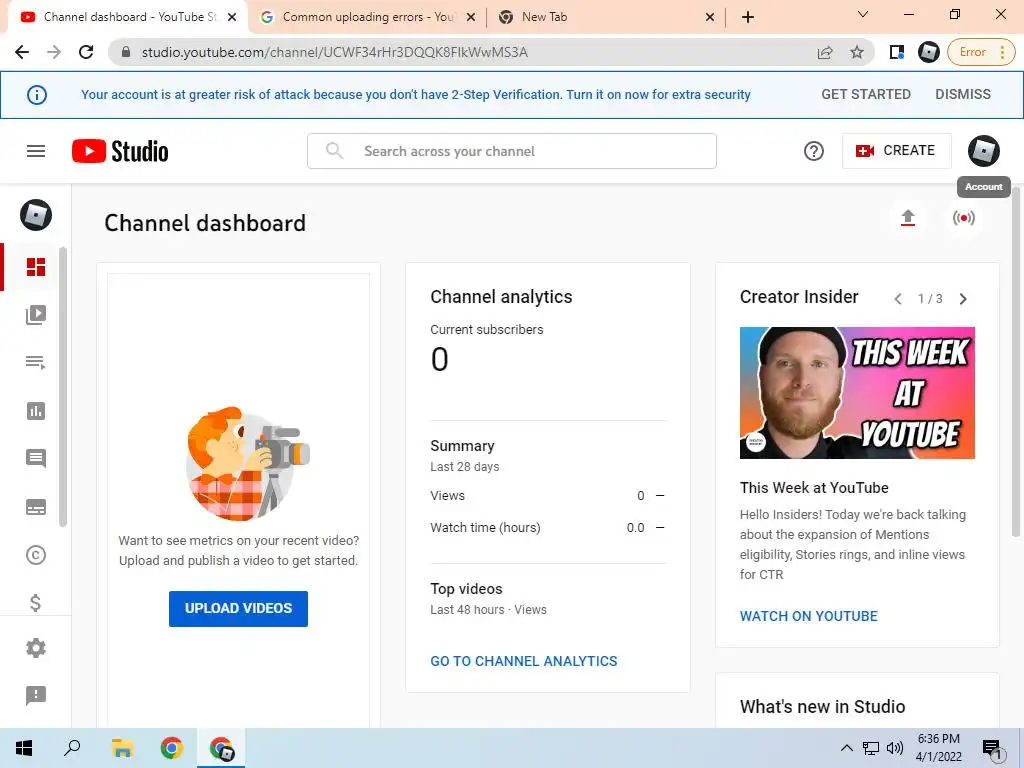Click the YouTube Studio logo
Screen dimensions: 1024x768
pos(120,151)
